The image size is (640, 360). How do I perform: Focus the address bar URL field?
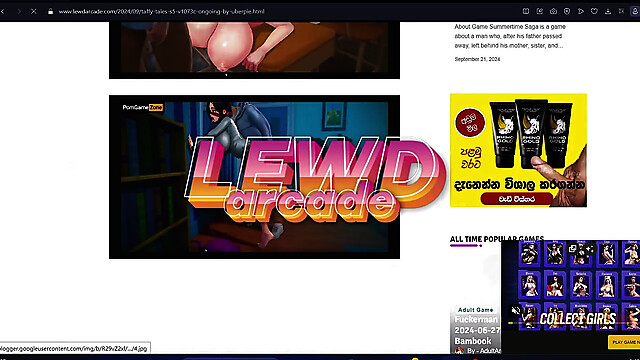coord(162,11)
